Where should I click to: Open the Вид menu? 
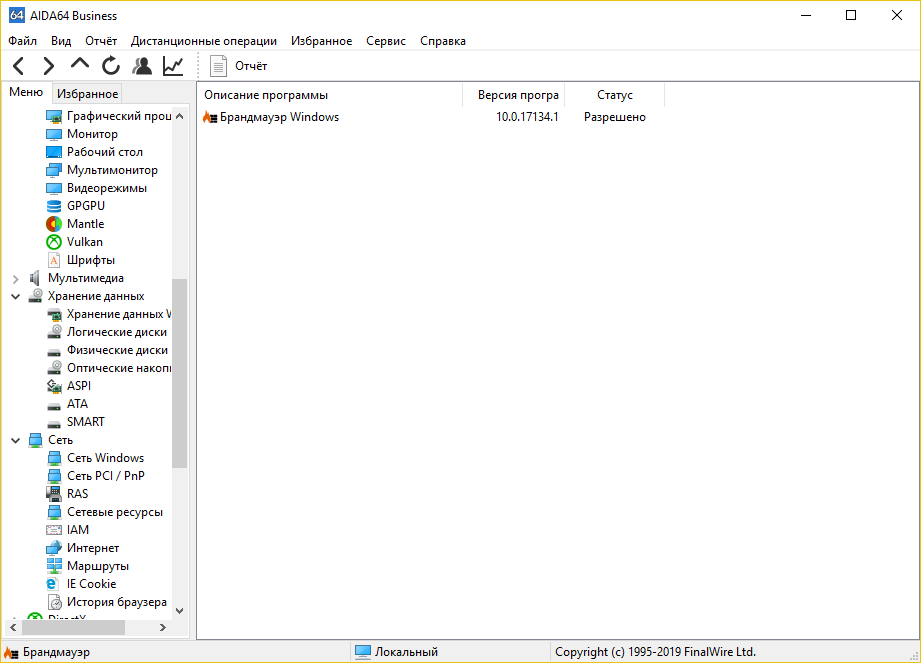[60, 41]
